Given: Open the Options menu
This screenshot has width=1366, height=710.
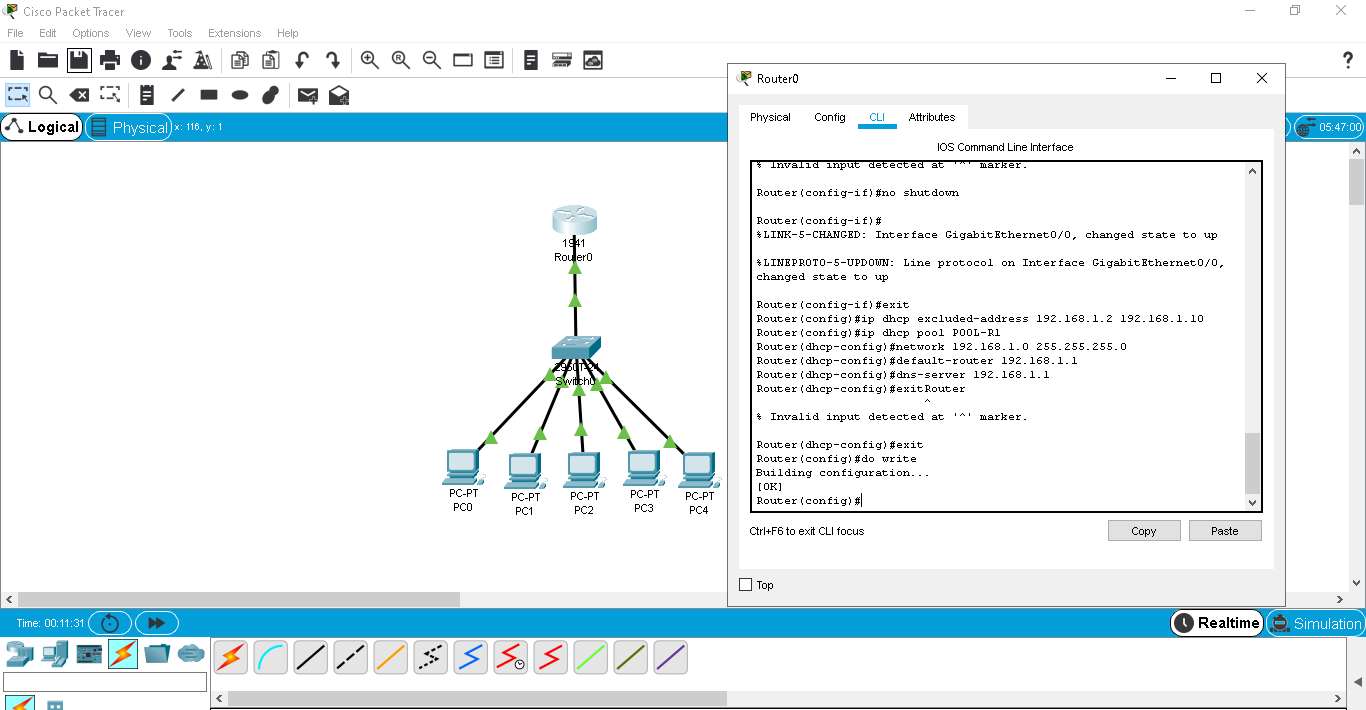Looking at the screenshot, I should (x=90, y=33).
